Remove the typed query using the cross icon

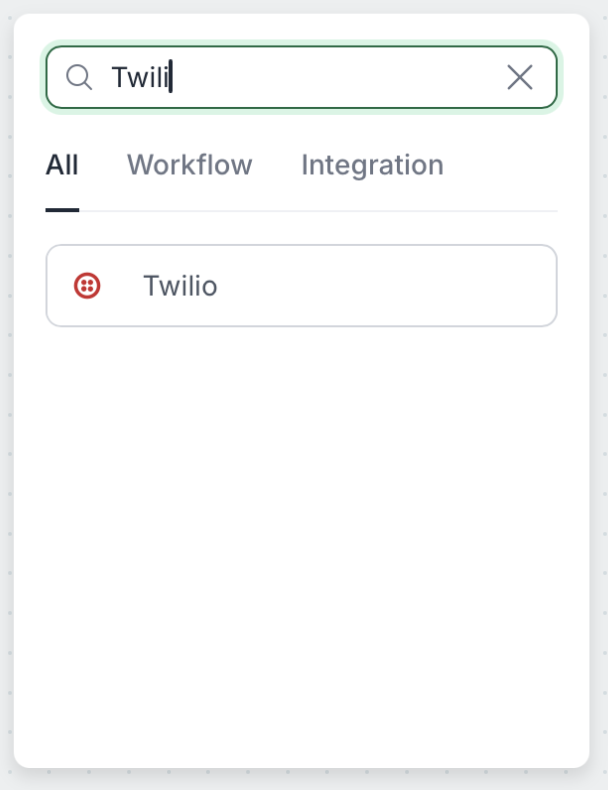(x=519, y=77)
